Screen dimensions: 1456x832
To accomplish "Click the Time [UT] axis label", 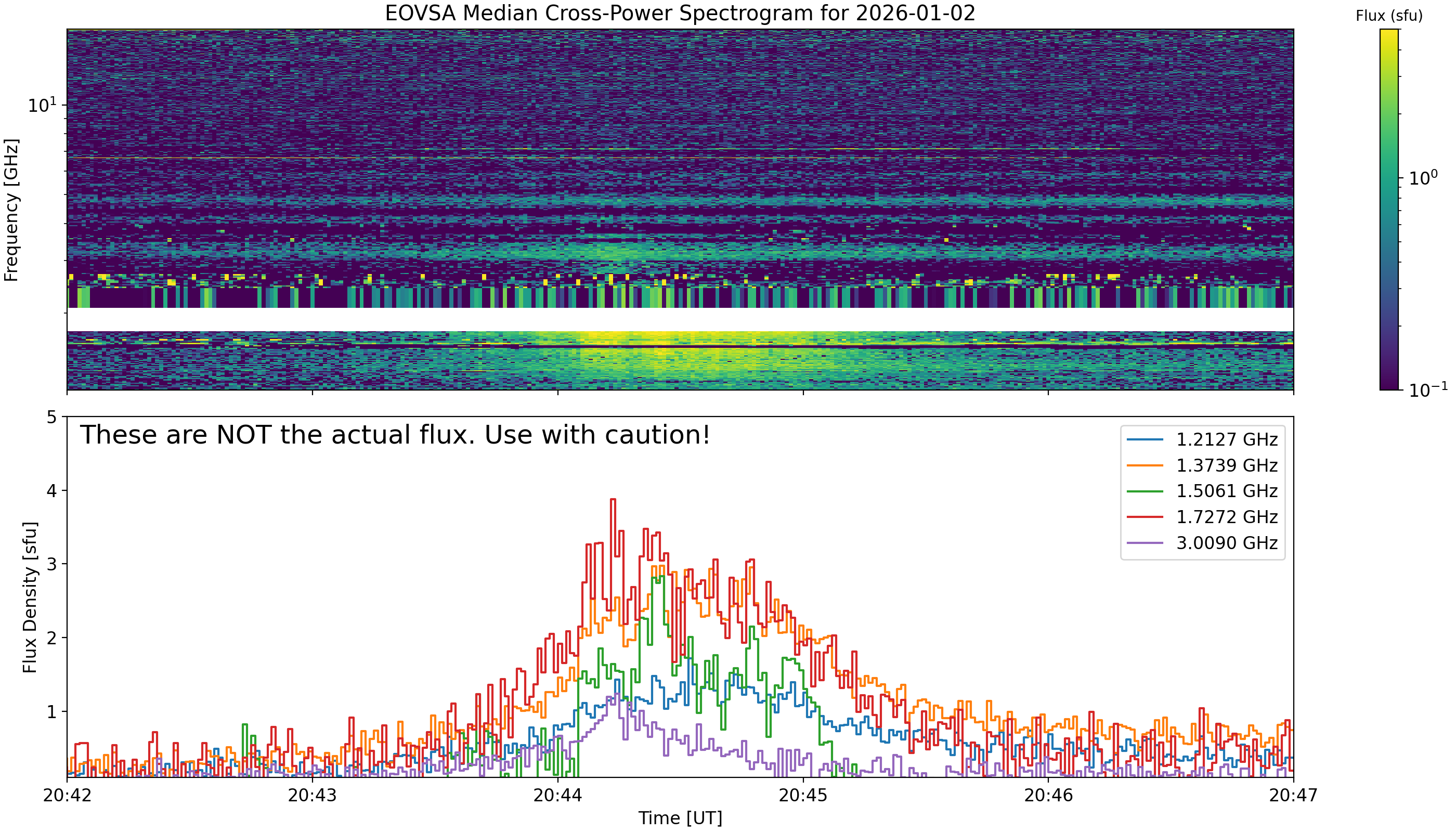I will point(680,818).
